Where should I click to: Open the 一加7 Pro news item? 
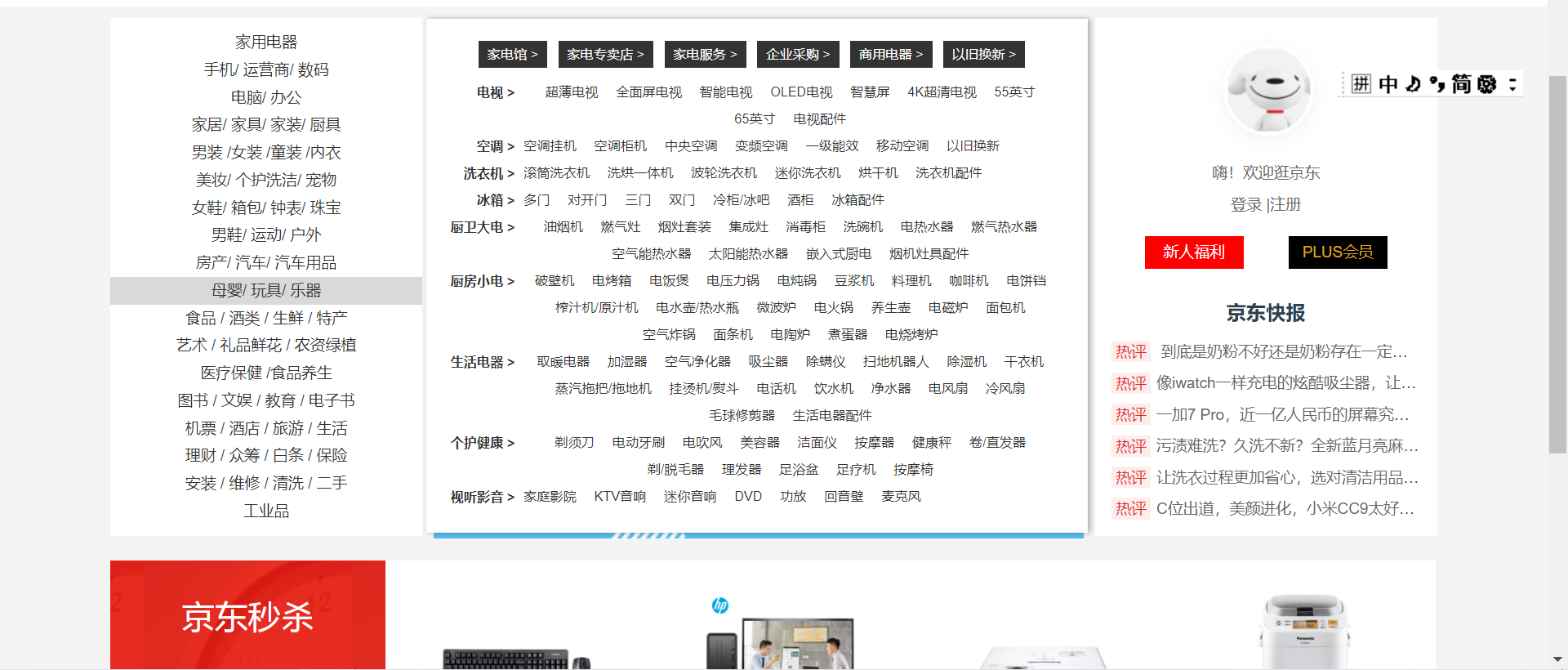[1283, 414]
